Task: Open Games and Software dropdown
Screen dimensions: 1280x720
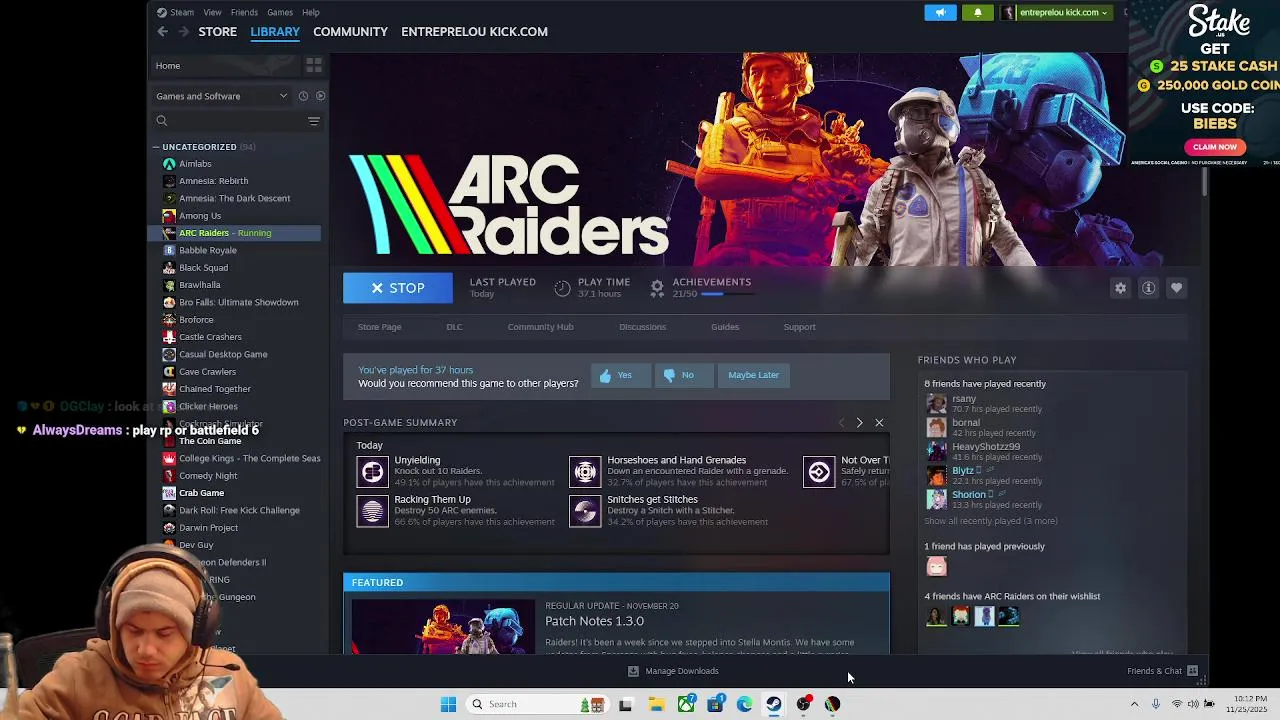Action: (220, 96)
